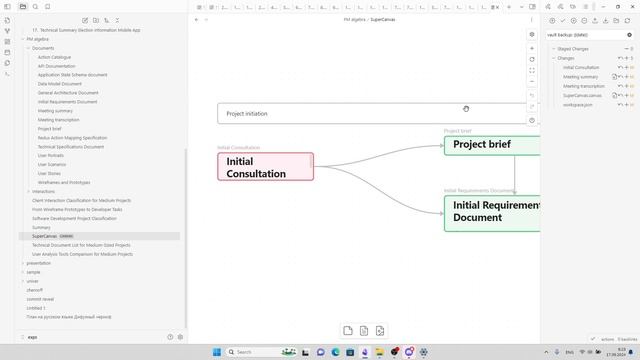This screenshot has height=360, width=640.
Task: Collapse the Changes section
Action: coord(554,58)
